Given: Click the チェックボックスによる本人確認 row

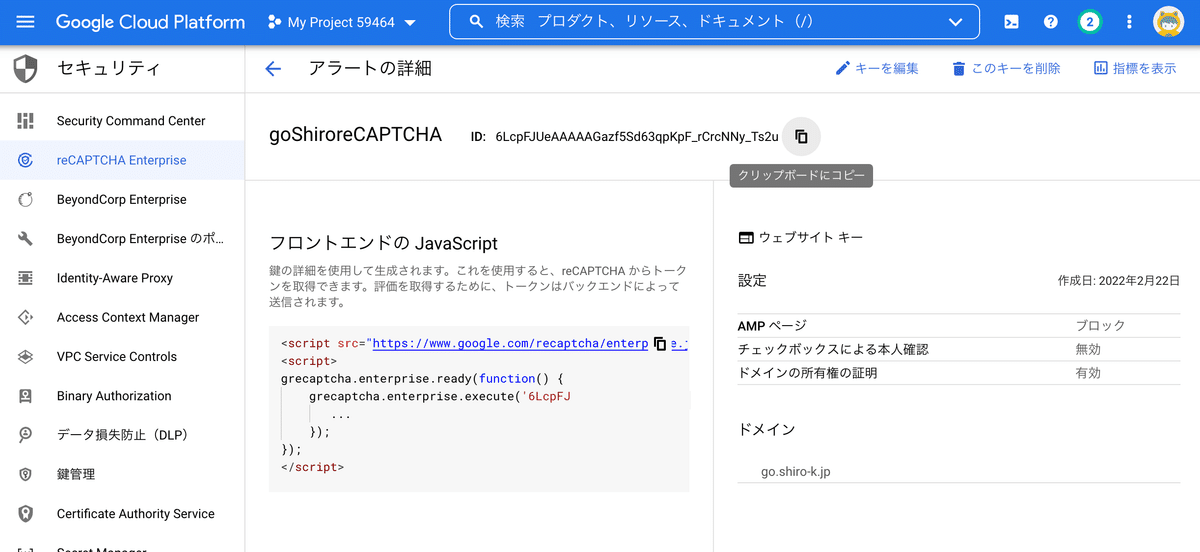Looking at the screenshot, I should click(x=959, y=349).
